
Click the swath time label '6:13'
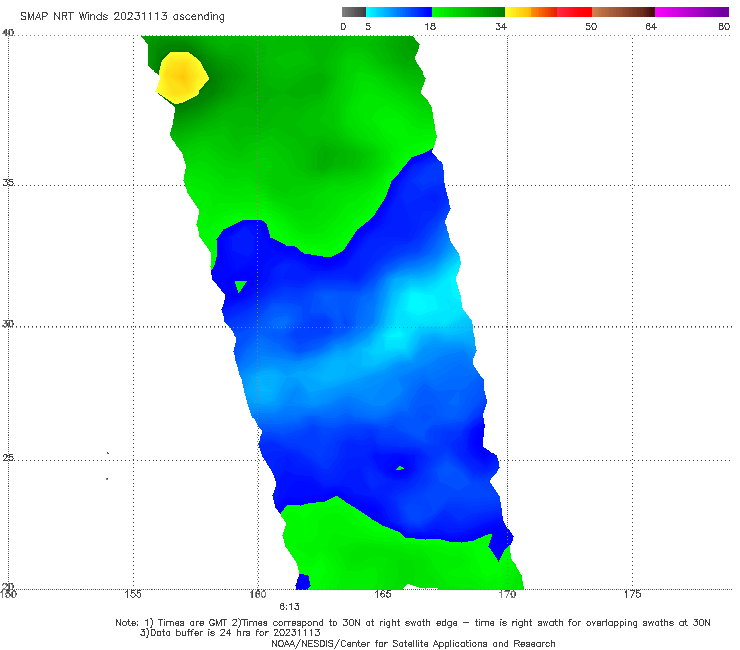[289, 607]
